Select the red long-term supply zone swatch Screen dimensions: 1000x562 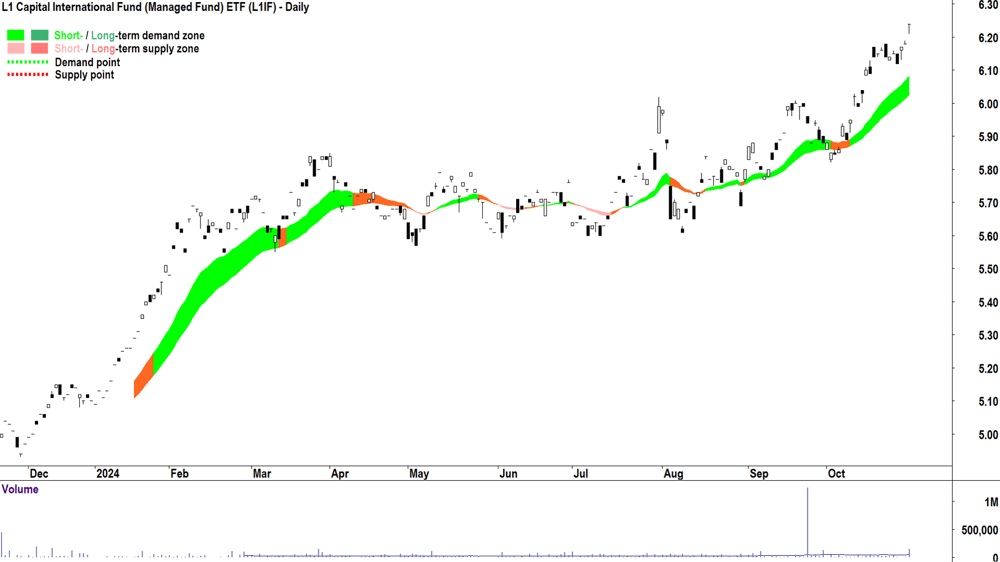point(40,48)
